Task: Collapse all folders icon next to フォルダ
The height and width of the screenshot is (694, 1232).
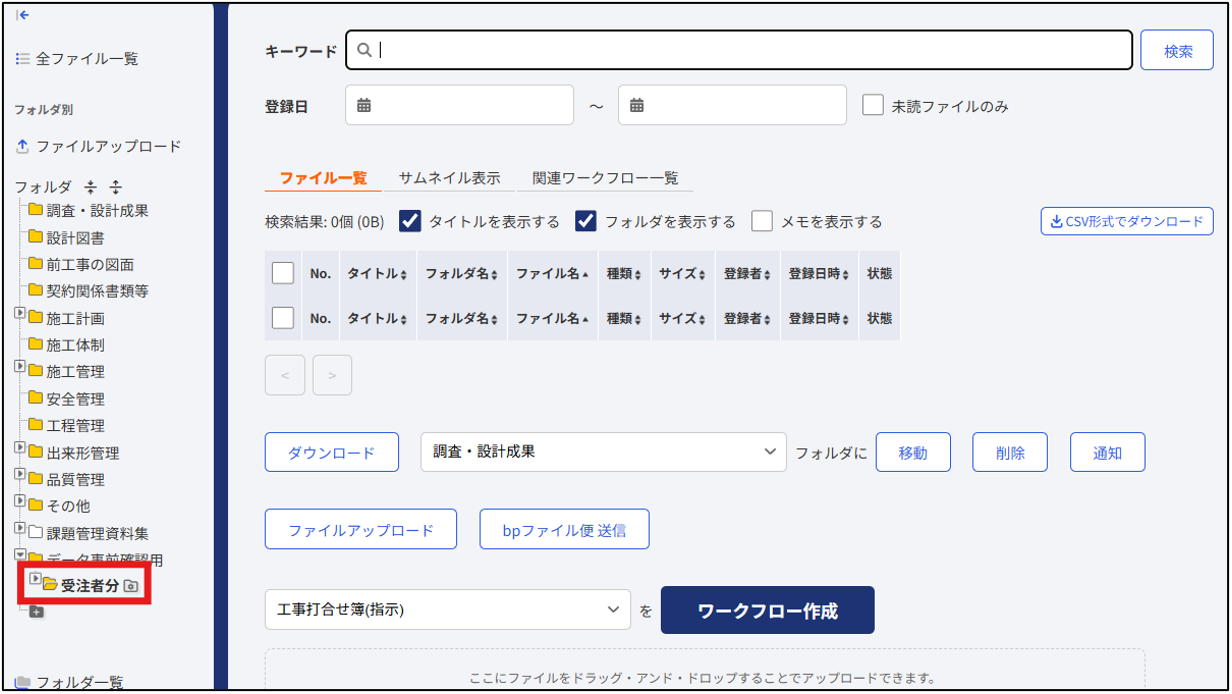Action: coord(92,187)
